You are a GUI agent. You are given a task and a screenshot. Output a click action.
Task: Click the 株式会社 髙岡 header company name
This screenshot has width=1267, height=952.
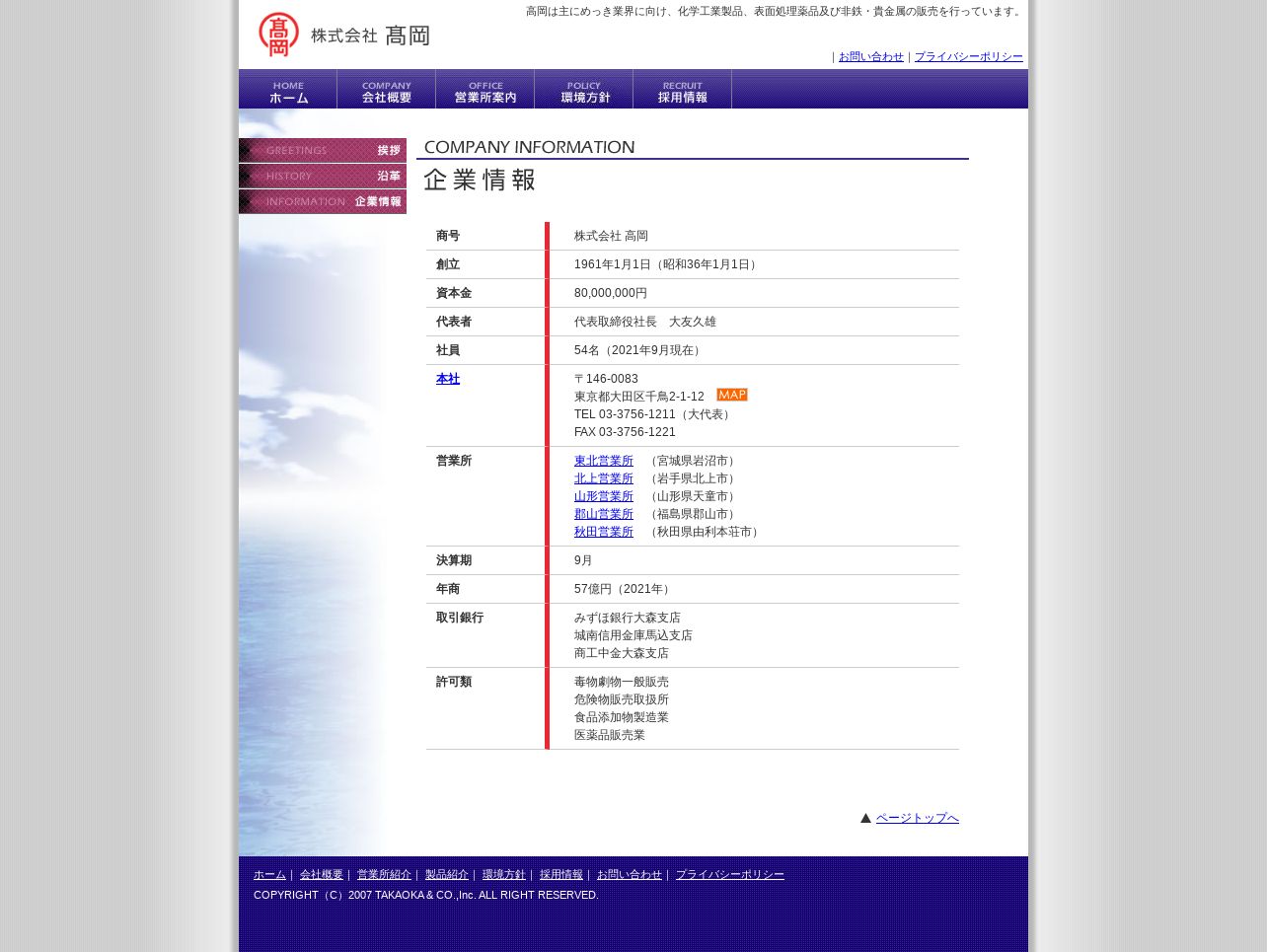click(x=370, y=36)
